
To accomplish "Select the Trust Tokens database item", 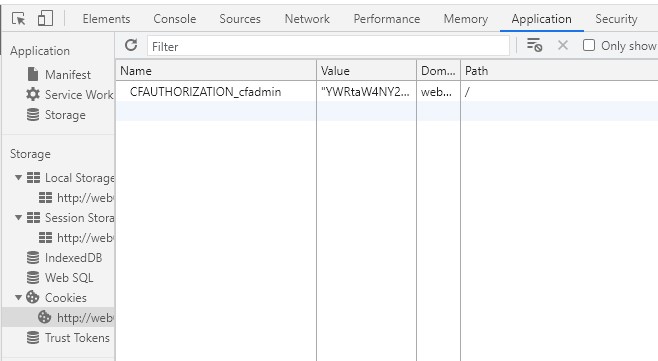I will [x=68, y=338].
